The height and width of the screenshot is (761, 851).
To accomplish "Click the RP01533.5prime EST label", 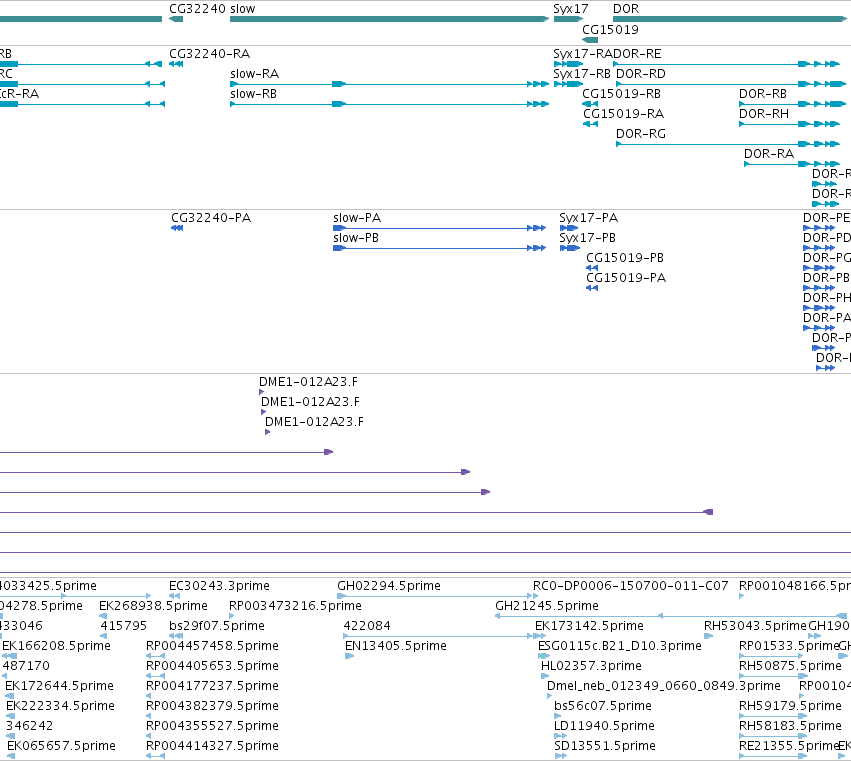I will point(789,646).
